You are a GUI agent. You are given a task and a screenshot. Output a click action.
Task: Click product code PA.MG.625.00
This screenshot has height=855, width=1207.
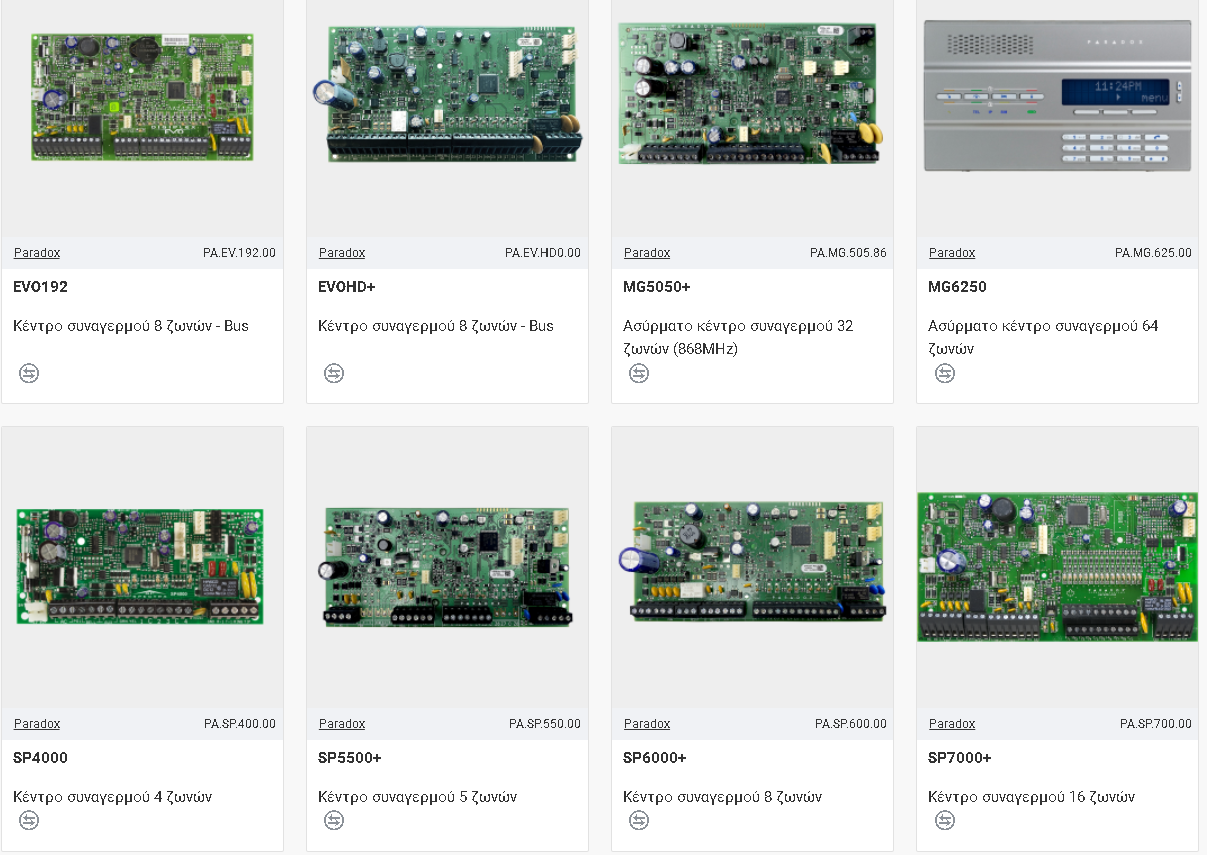(1153, 253)
